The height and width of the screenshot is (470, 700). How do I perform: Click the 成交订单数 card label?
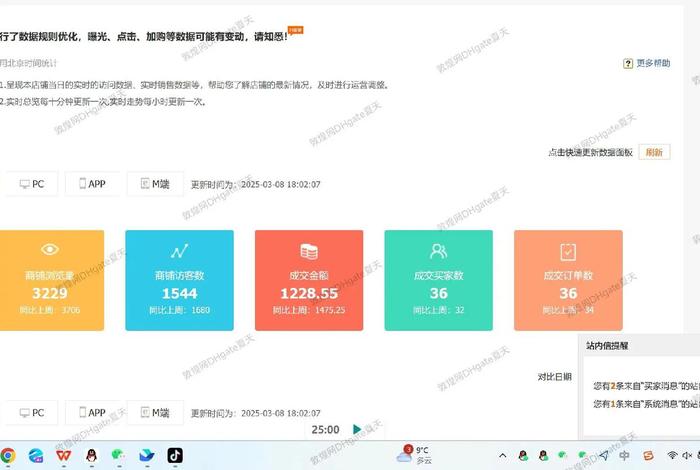[x=568, y=275]
